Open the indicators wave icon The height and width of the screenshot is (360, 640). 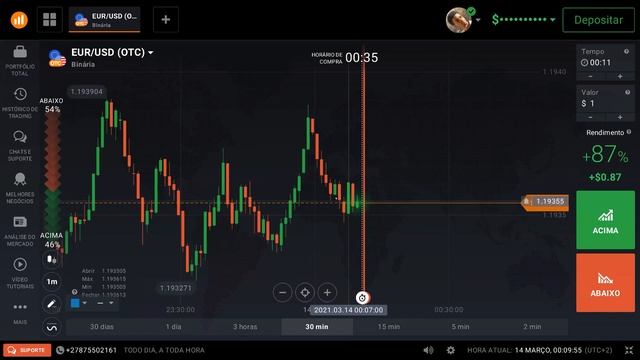click(52, 327)
